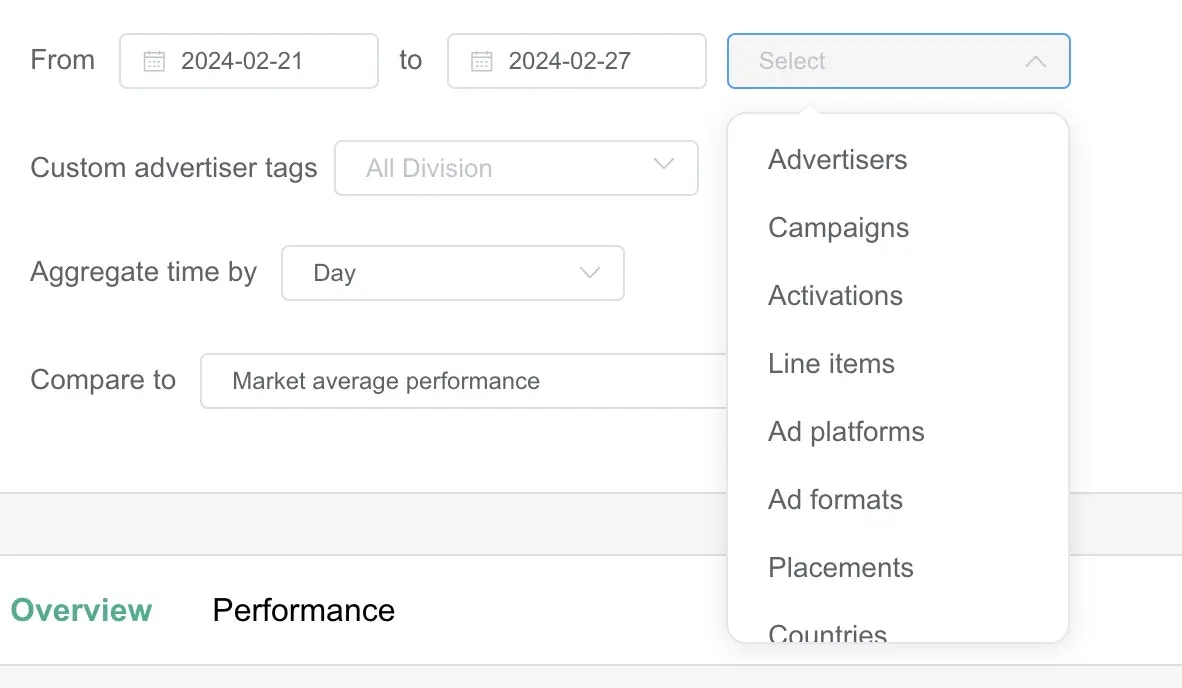Select the Placements option
This screenshot has width=1182, height=688.
coord(841,568)
